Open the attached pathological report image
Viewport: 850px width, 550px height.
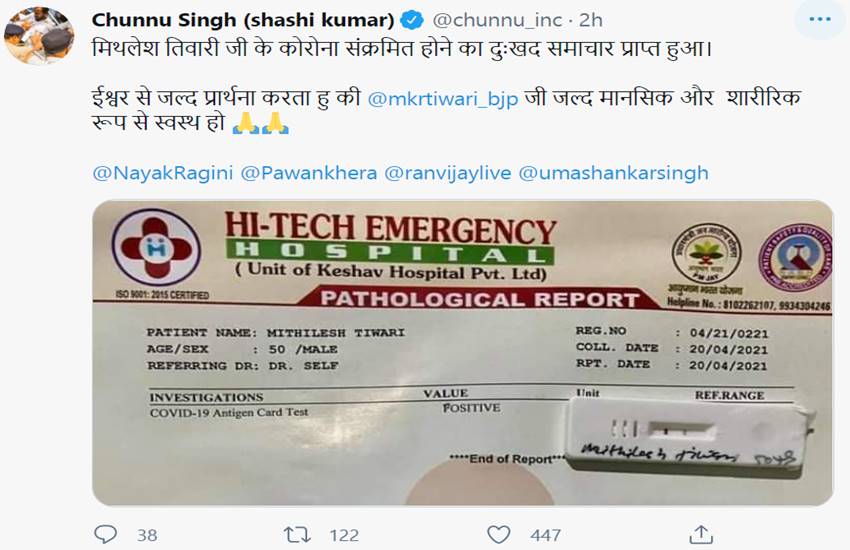coord(462,353)
